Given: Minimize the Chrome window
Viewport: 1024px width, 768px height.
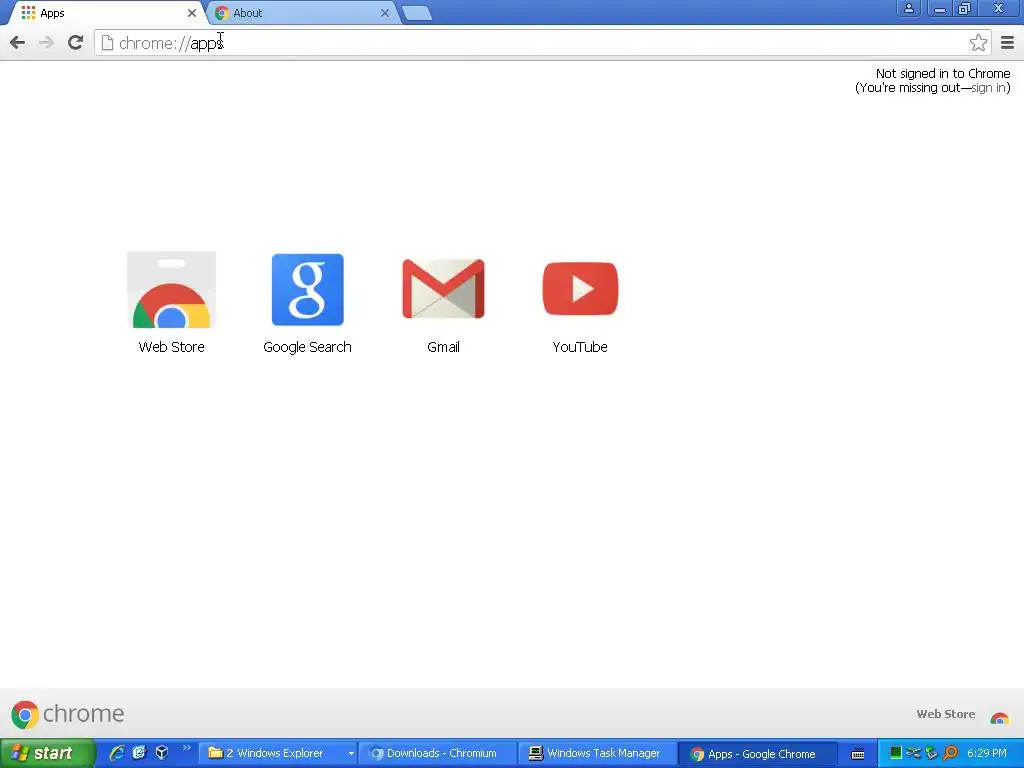Looking at the screenshot, I should 940,8.
